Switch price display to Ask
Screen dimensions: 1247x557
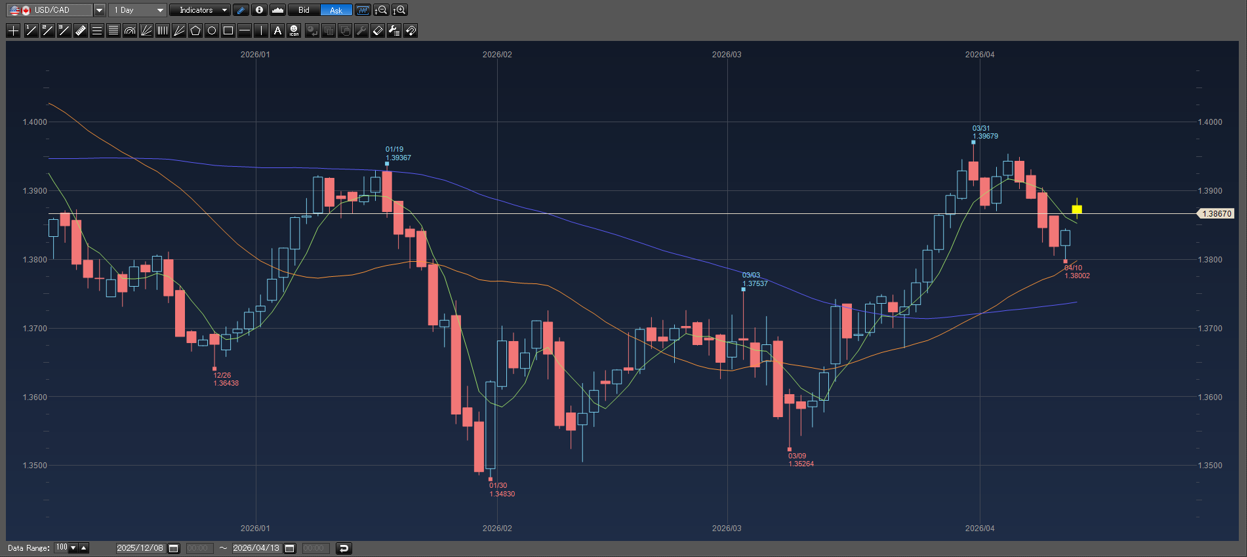coord(336,10)
